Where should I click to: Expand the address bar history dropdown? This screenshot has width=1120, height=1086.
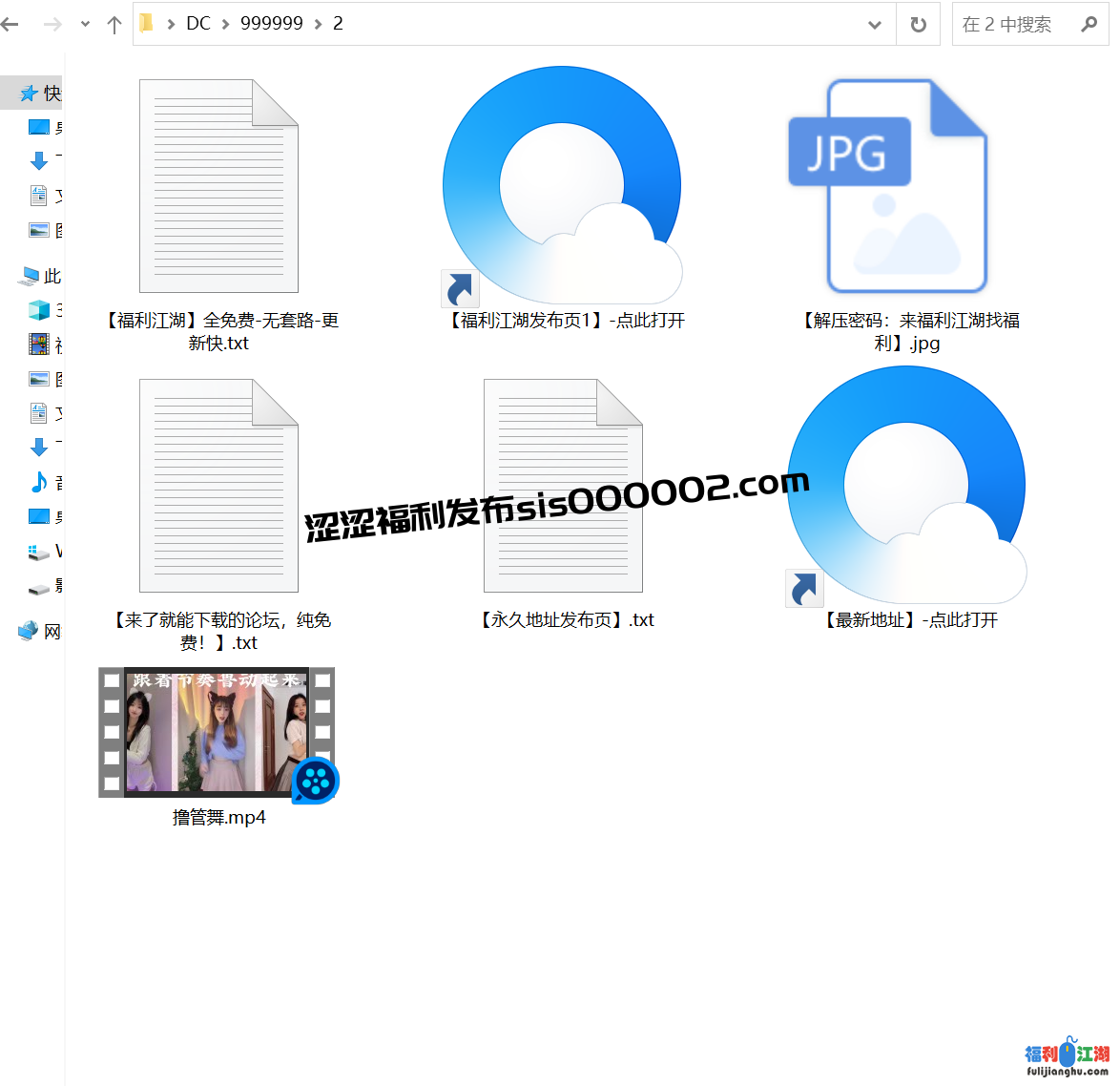tap(874, 25)
